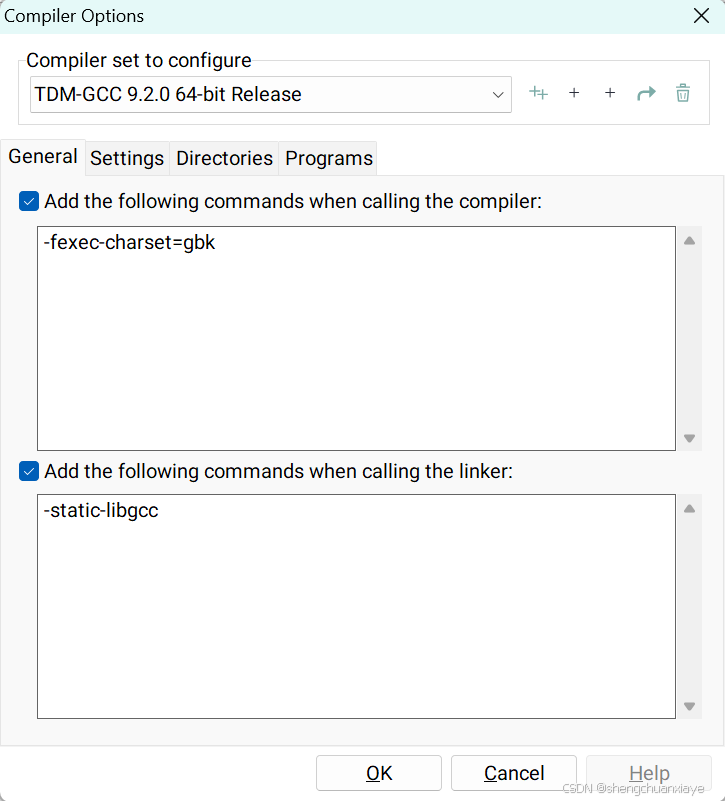Screen dimensions: 725x801
Task: Switch to the Settings tab
Action: coord(127,158)
